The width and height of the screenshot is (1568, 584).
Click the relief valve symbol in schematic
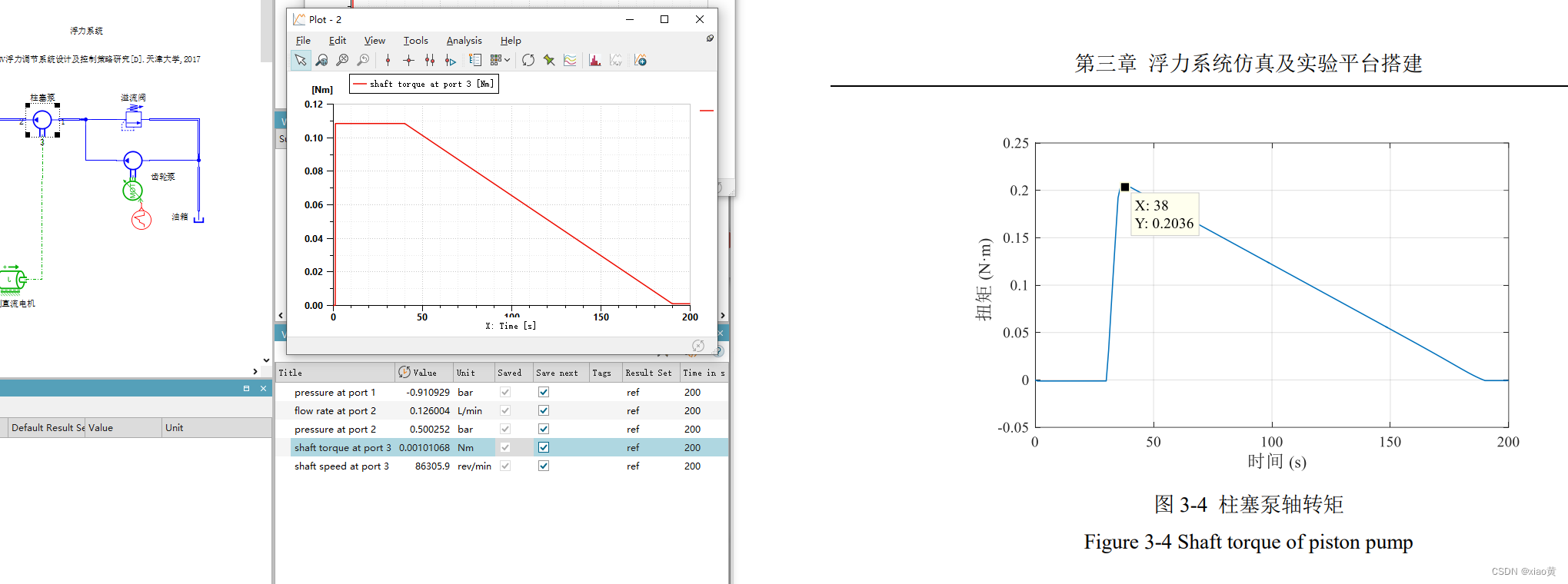coord(133,118)
